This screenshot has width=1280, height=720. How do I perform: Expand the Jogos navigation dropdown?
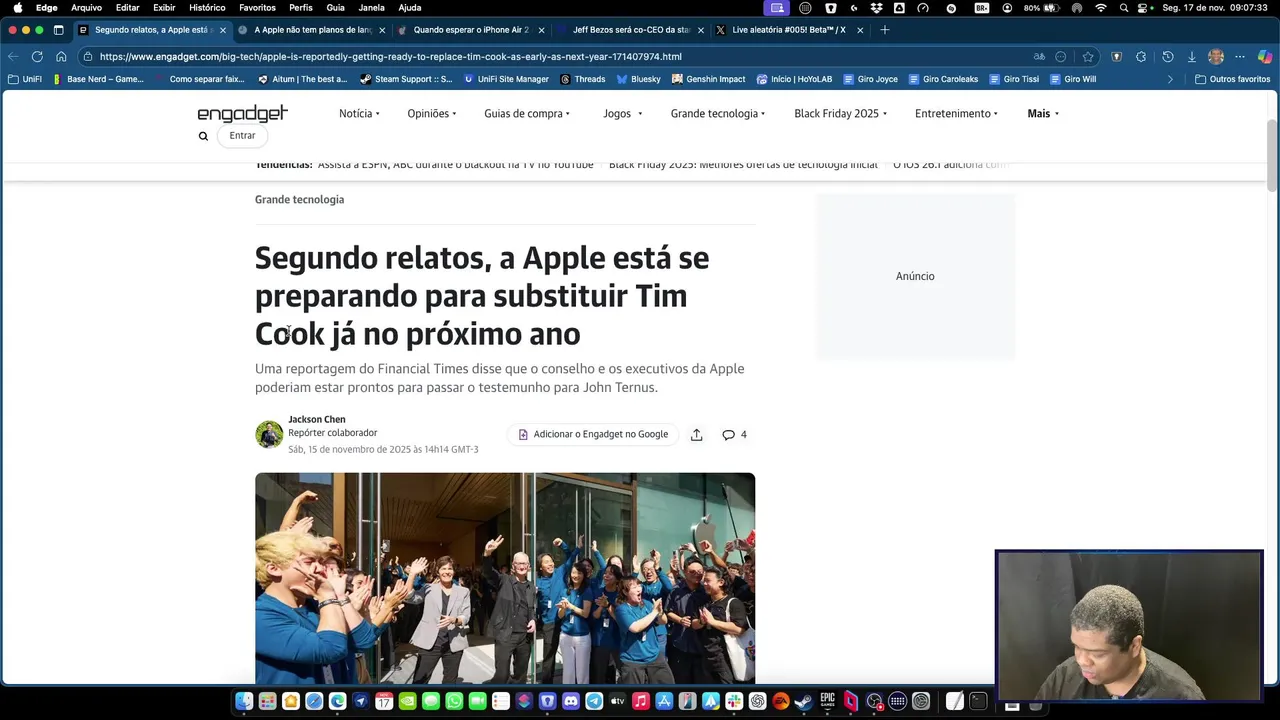pyautogui.click(x=622, y=114)
